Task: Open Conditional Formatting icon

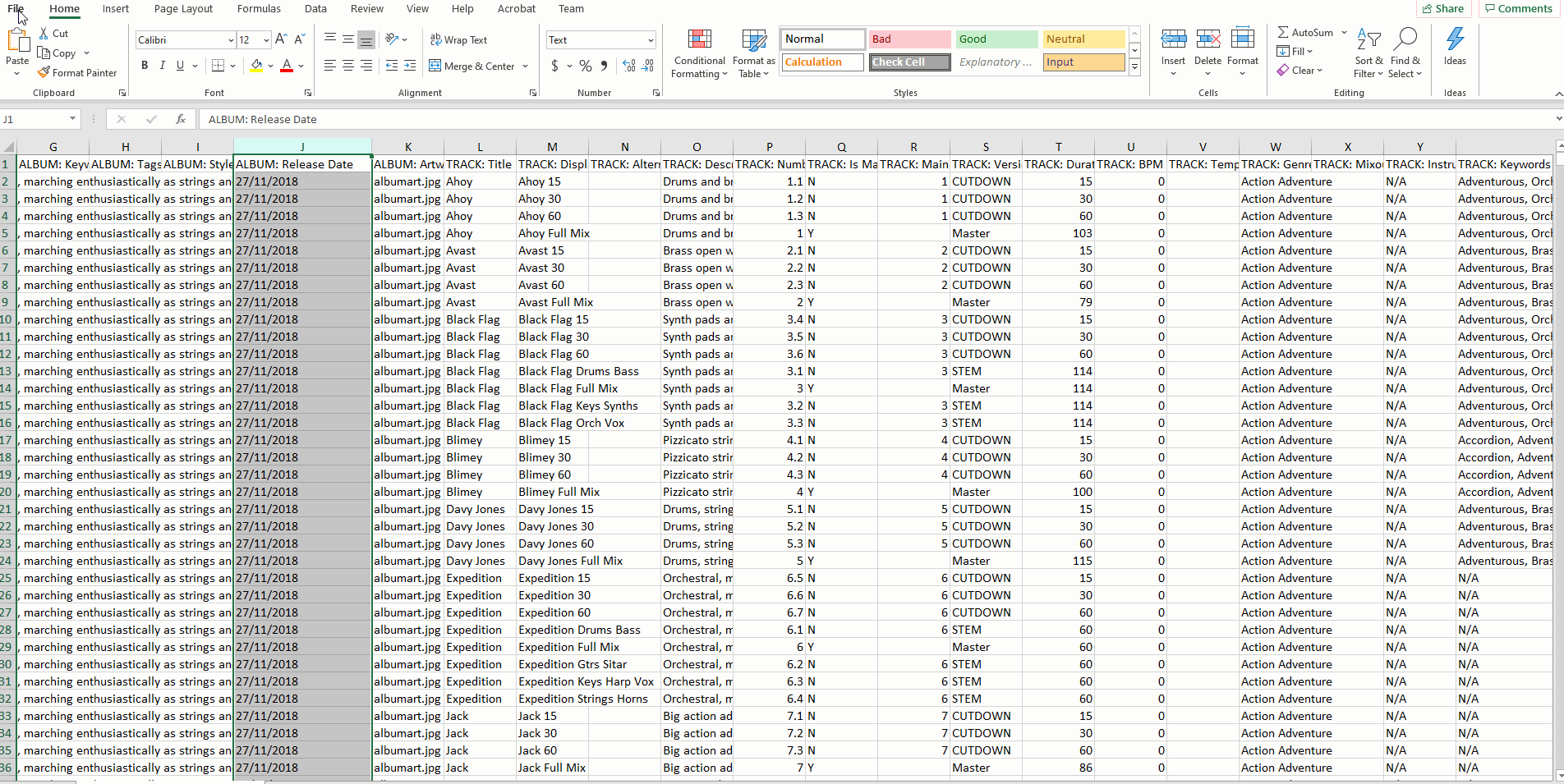Action: (699, 39)
